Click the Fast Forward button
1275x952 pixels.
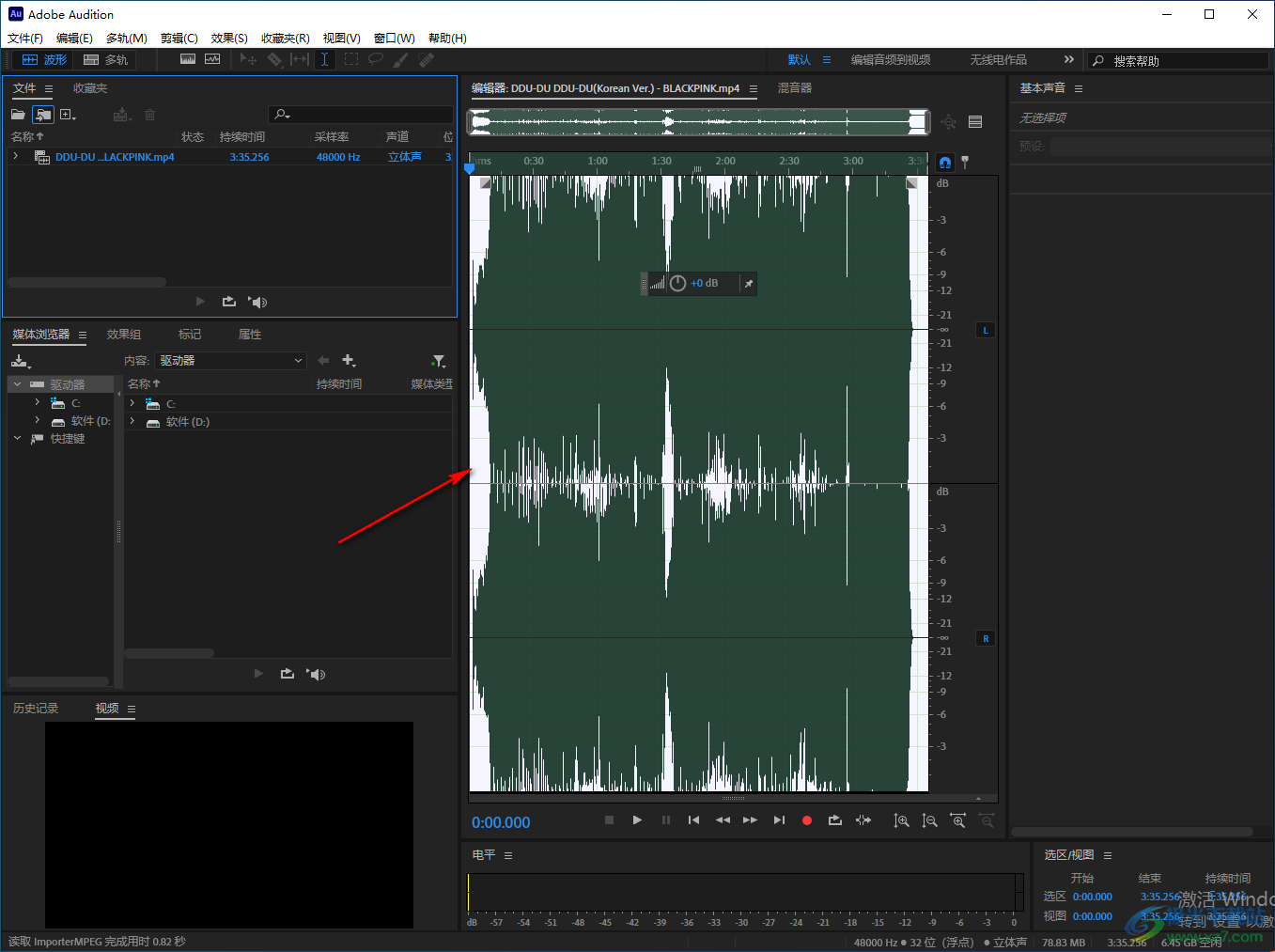[750, 820]
